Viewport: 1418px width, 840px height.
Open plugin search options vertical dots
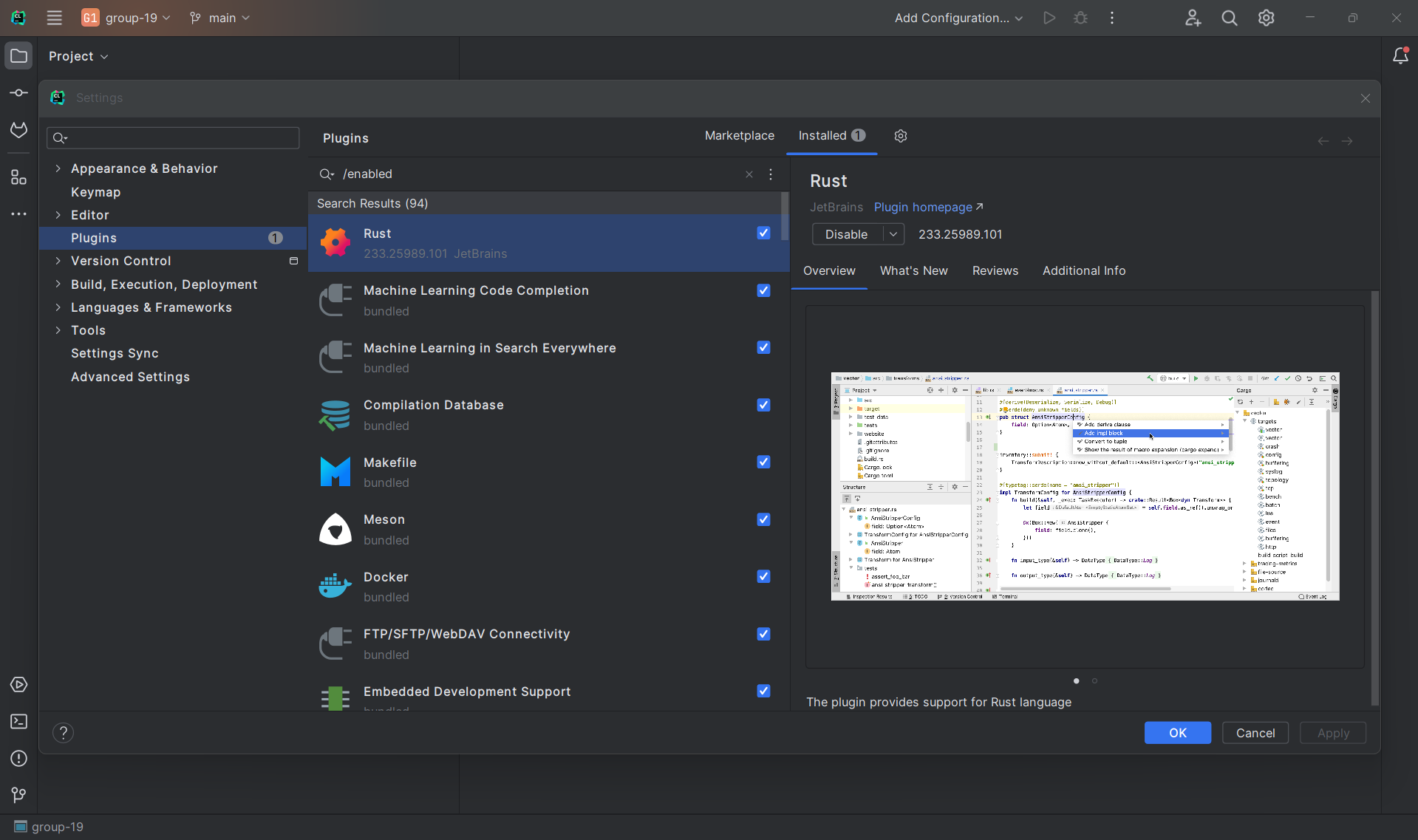[771, 174]
